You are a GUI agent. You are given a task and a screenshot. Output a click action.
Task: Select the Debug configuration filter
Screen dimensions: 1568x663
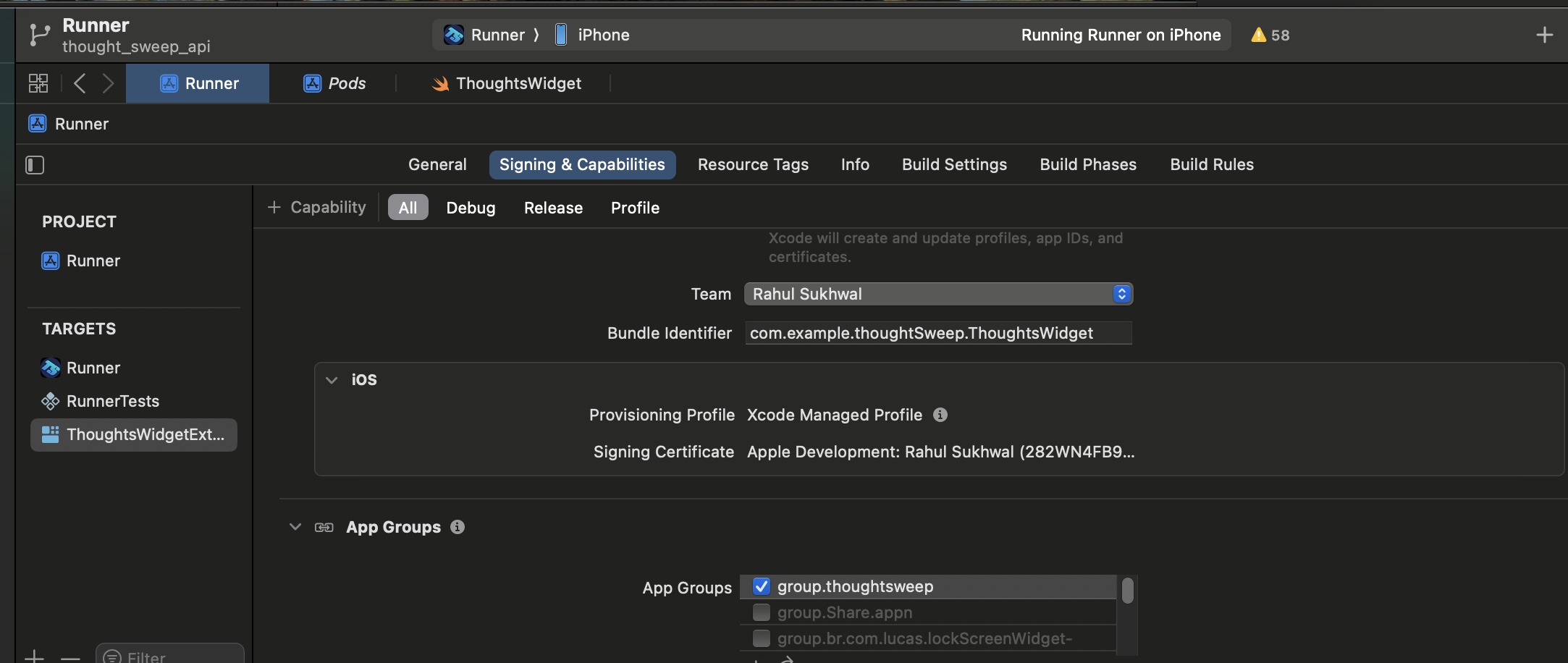pos(471,208)
